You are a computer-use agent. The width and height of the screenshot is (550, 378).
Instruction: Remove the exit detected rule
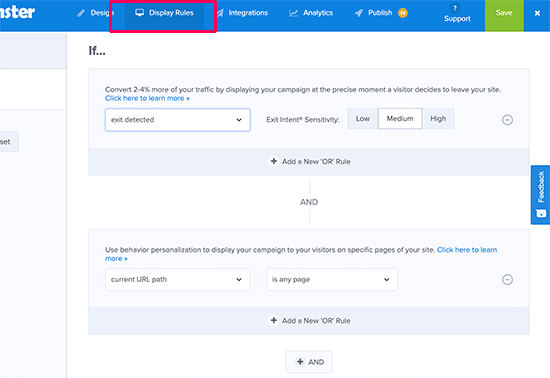(x=507, y=120)
